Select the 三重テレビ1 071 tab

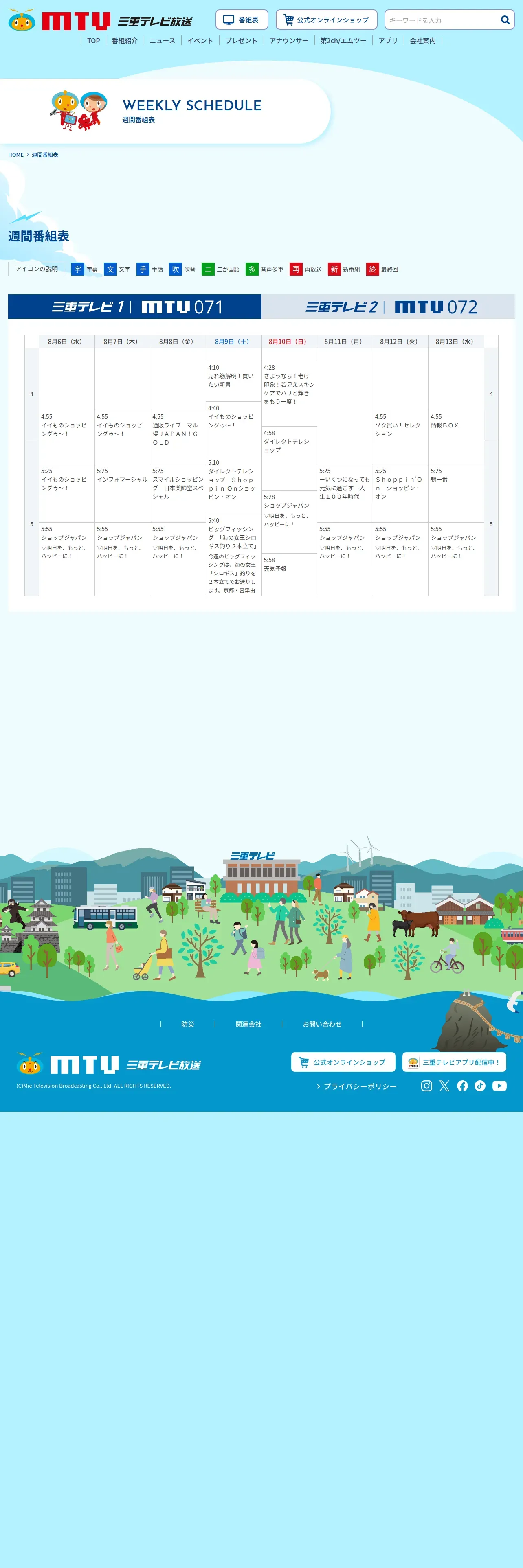[x=134, y=307]
